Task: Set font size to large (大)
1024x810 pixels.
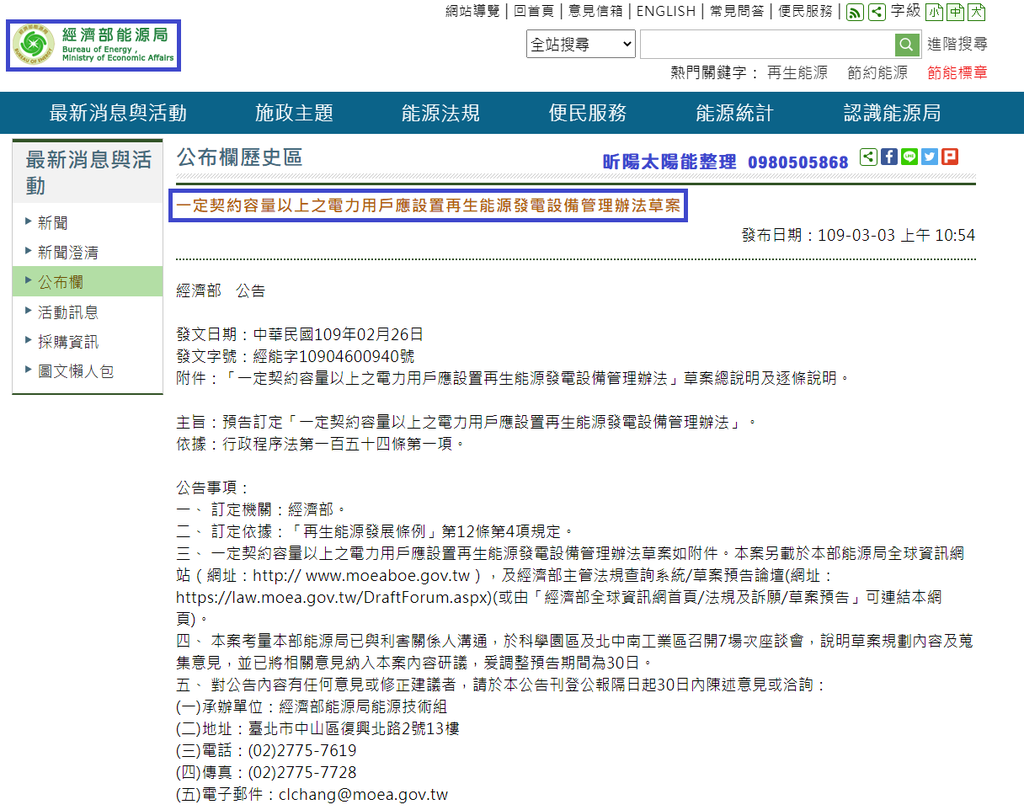Action: 976,12
